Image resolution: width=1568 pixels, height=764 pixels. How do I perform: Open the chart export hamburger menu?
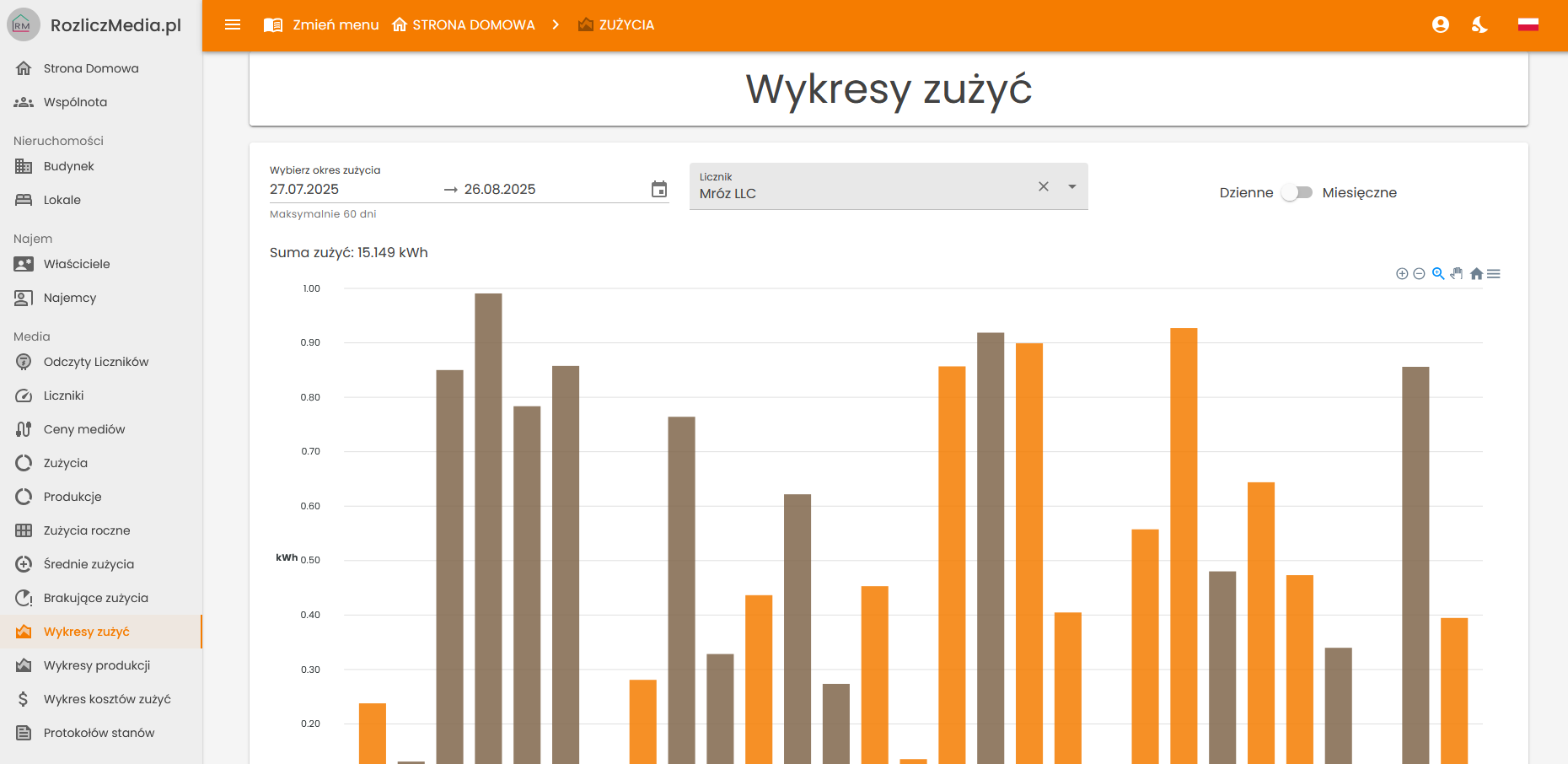pyautogui.click(x=1494, y=274)
